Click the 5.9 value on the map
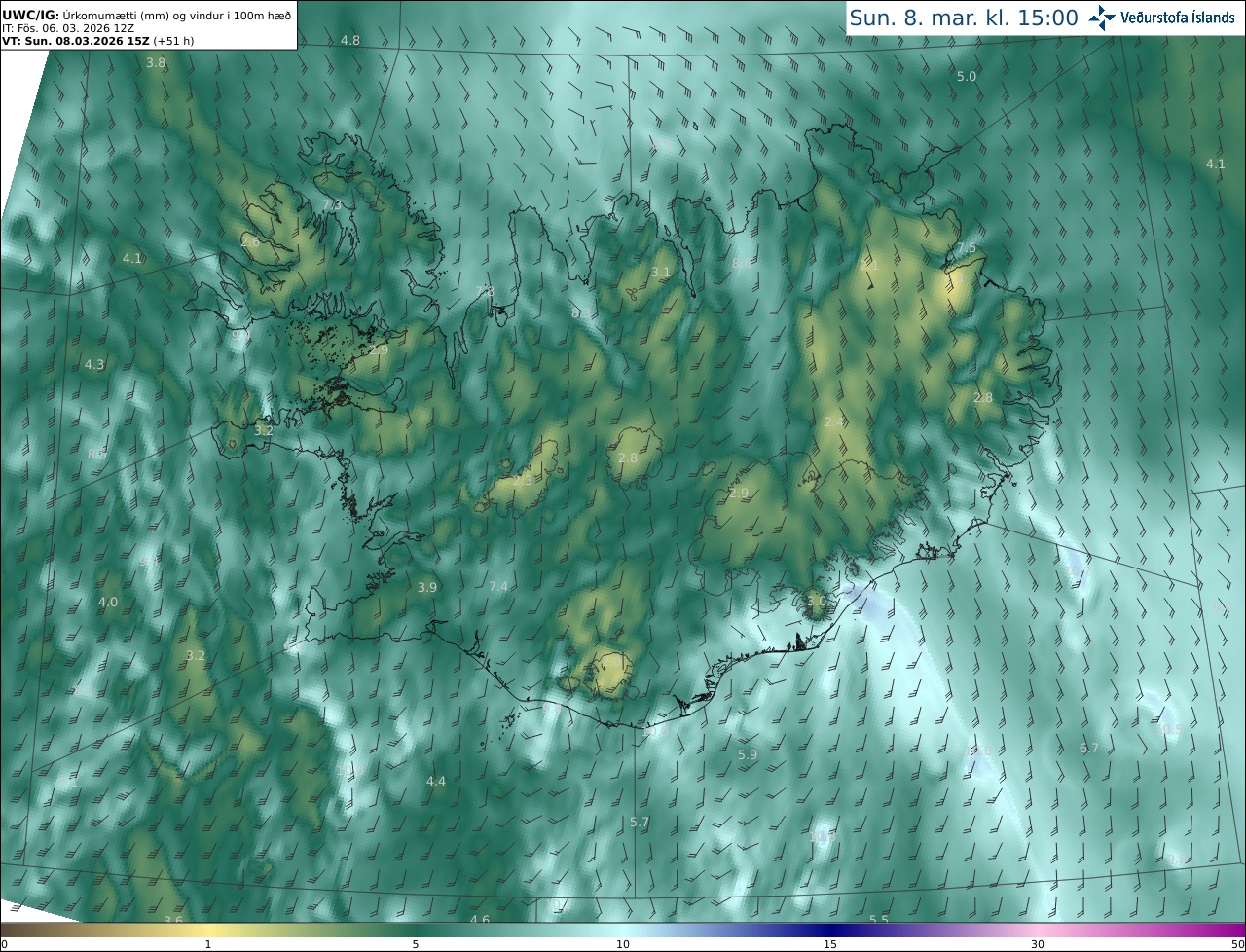The width and height of the screenshot is (1246, 952). [x=748, y=754]
